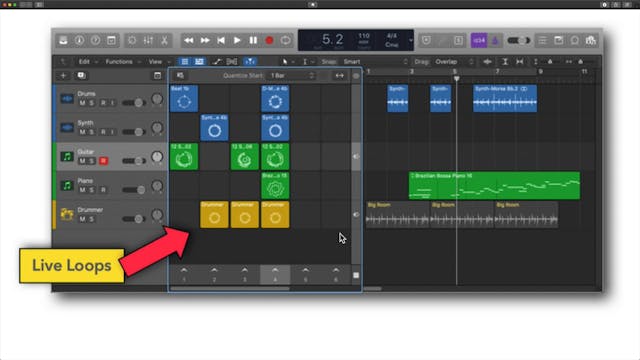Click the Rewind transport button
The width and height of the screenshot is (640, 360).
189,40
